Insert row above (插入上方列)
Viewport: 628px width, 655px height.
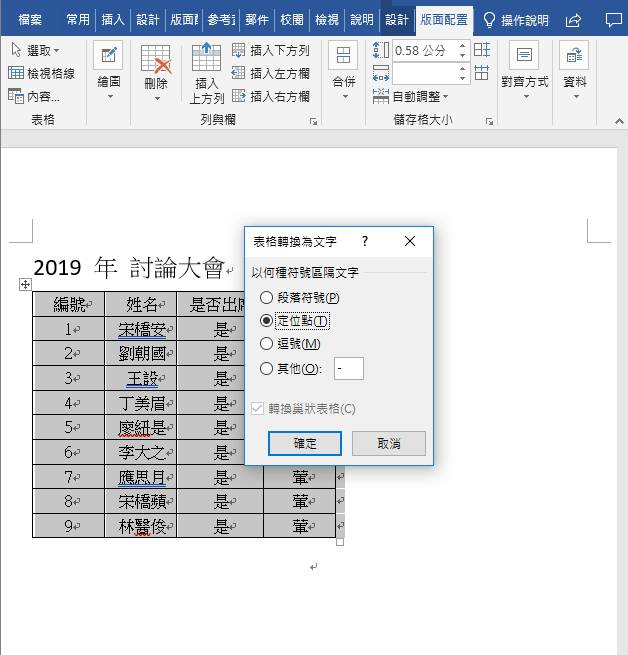tap(206, 74)
